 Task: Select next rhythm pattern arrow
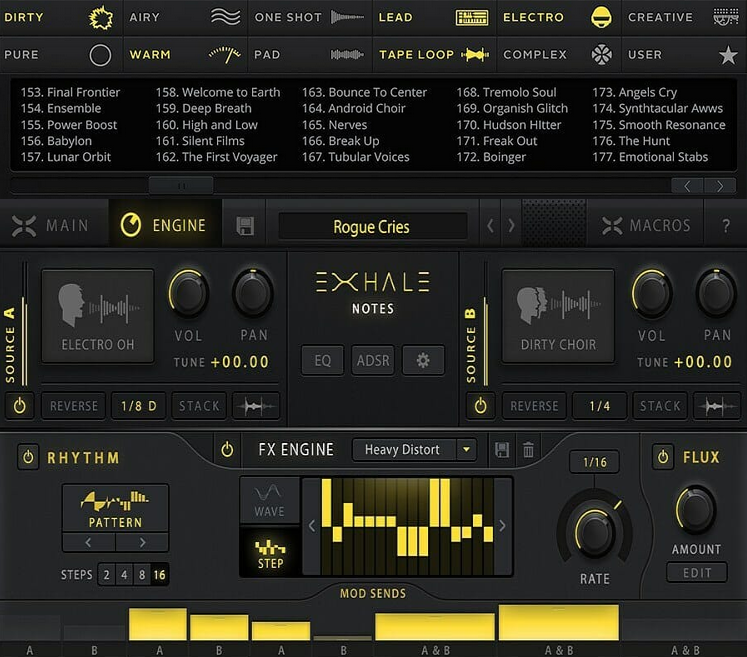[142, 542]
